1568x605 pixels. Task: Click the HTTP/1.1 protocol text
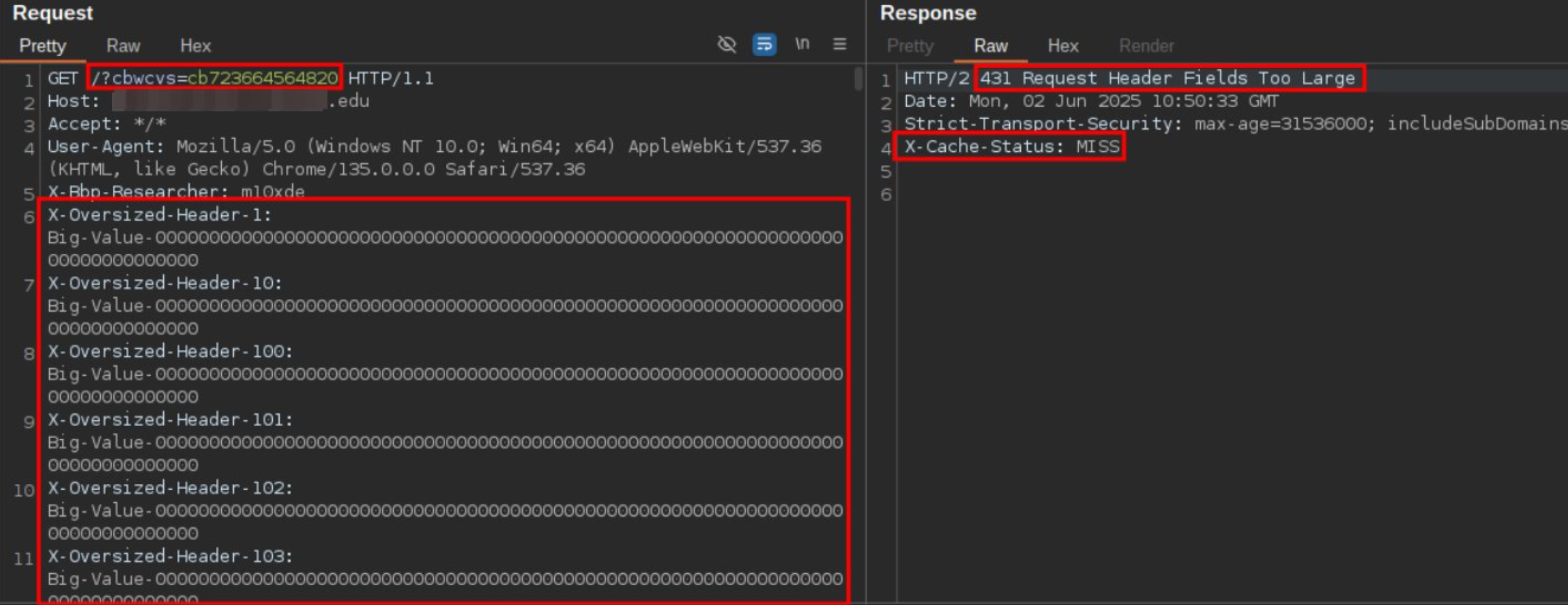click(391, 78)
